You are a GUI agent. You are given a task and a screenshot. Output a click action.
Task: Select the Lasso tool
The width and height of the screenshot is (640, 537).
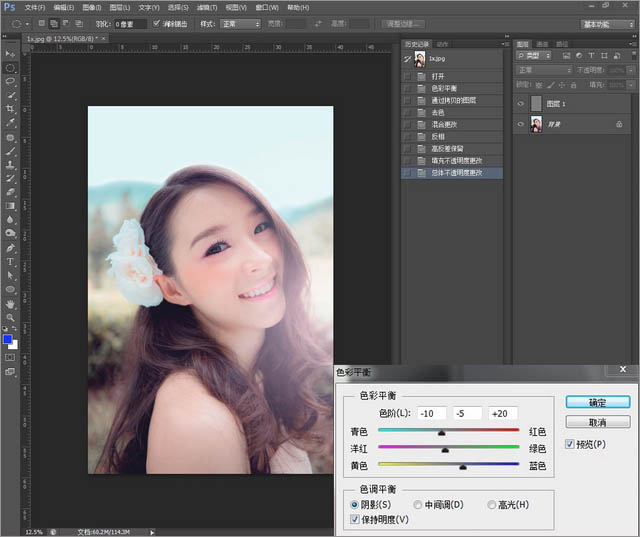[x=10, y=81]
